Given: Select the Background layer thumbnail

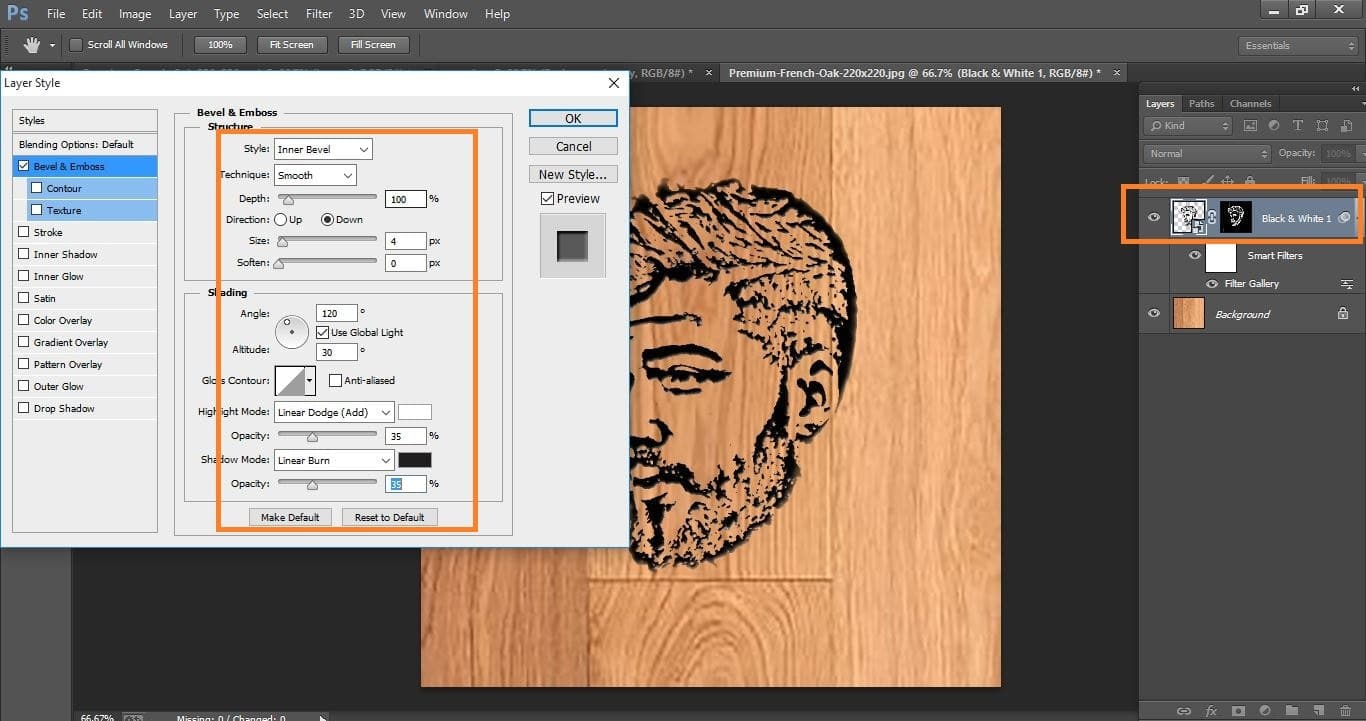Looking at the screenshot, I should pos(1189,313).
